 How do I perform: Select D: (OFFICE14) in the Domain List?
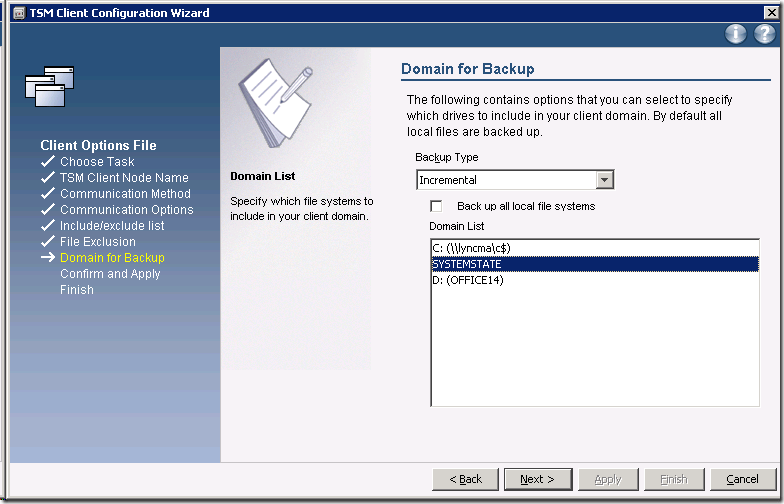(468, 280)
